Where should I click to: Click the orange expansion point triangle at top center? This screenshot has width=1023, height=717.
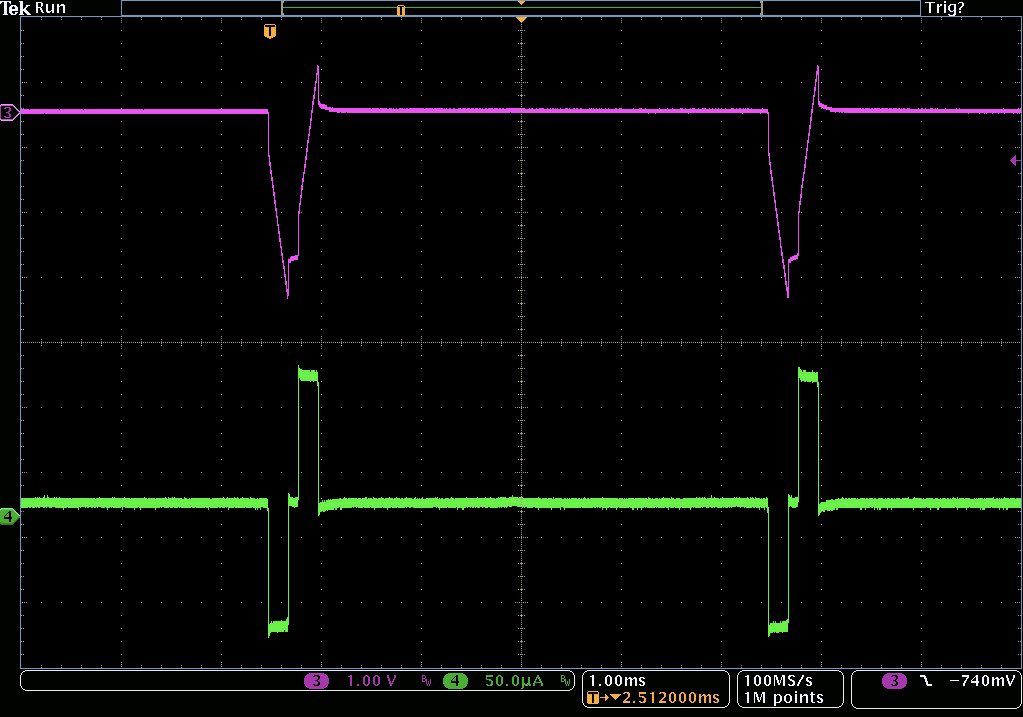(x=521, y=20)
